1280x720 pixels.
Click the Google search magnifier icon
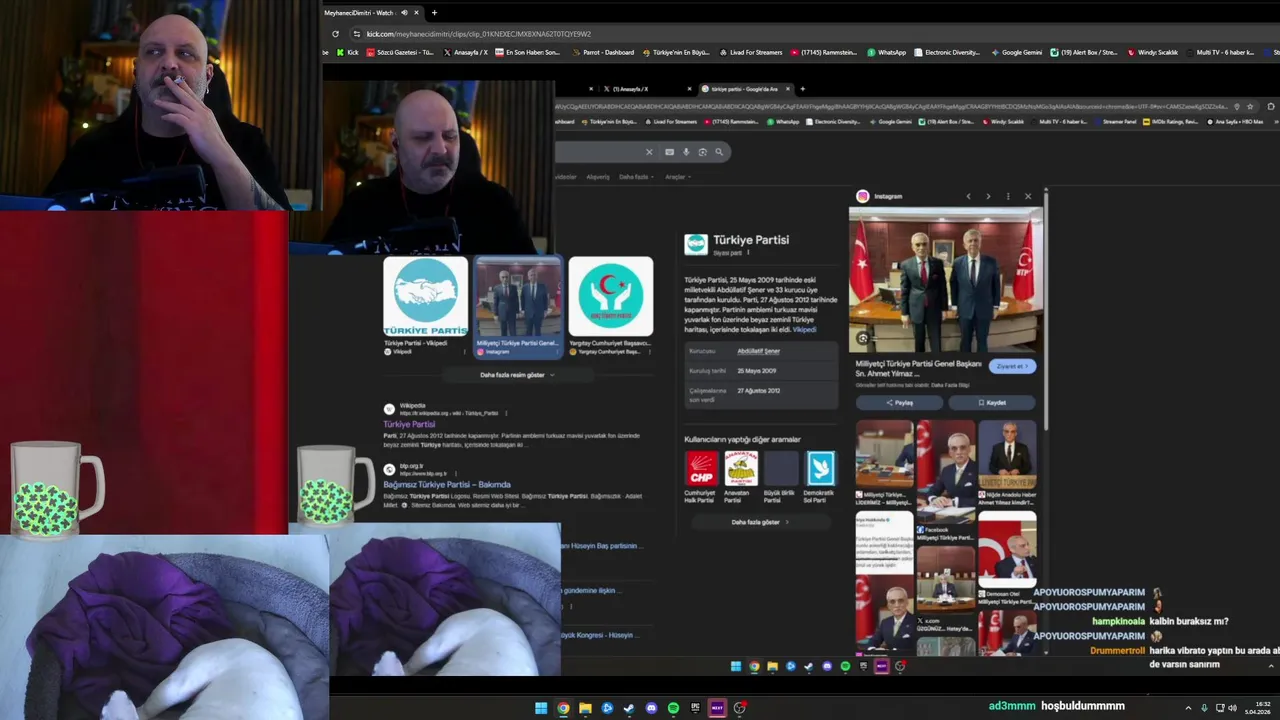(719, 152)
